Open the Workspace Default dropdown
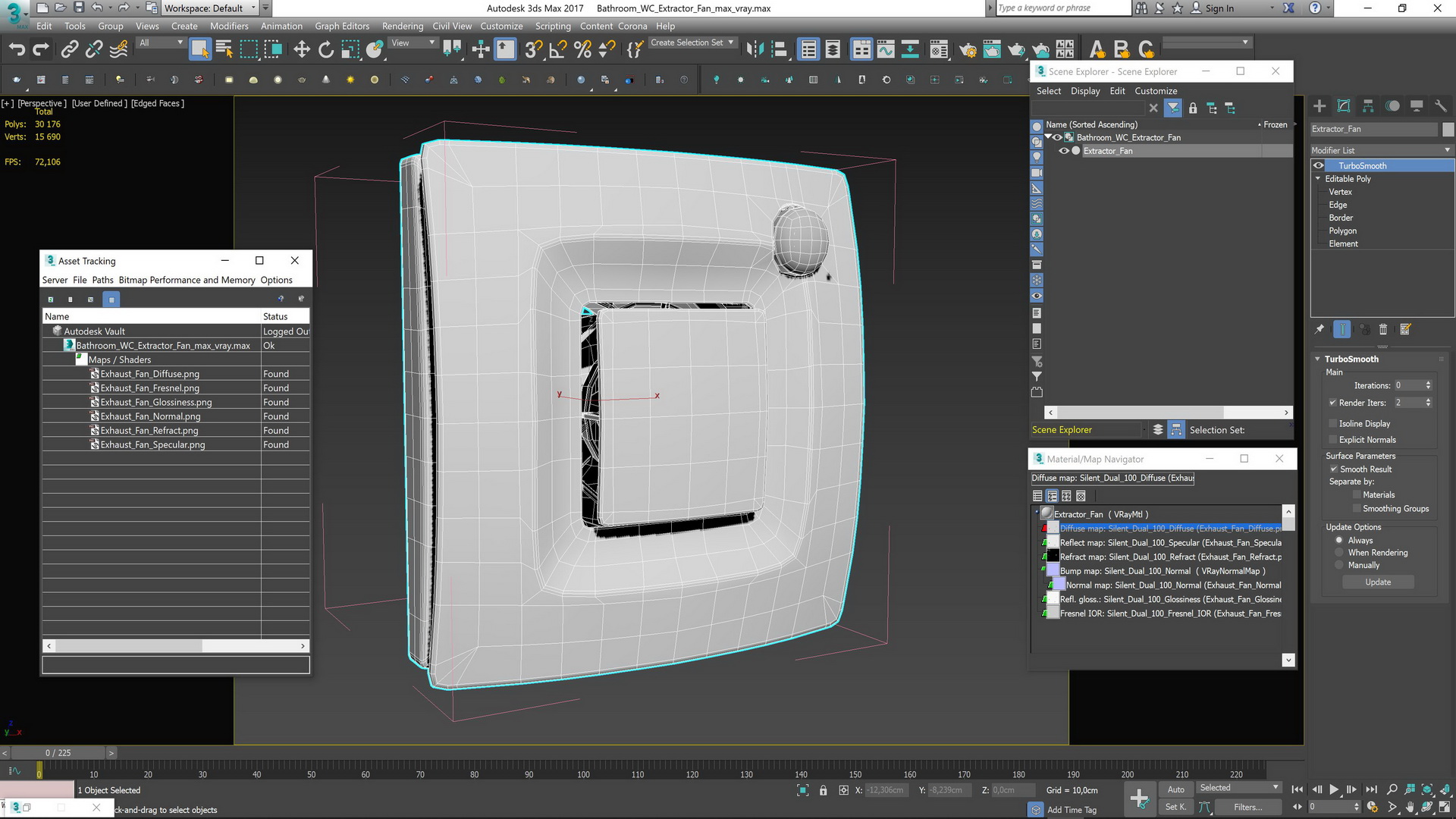 pos(210,8)
